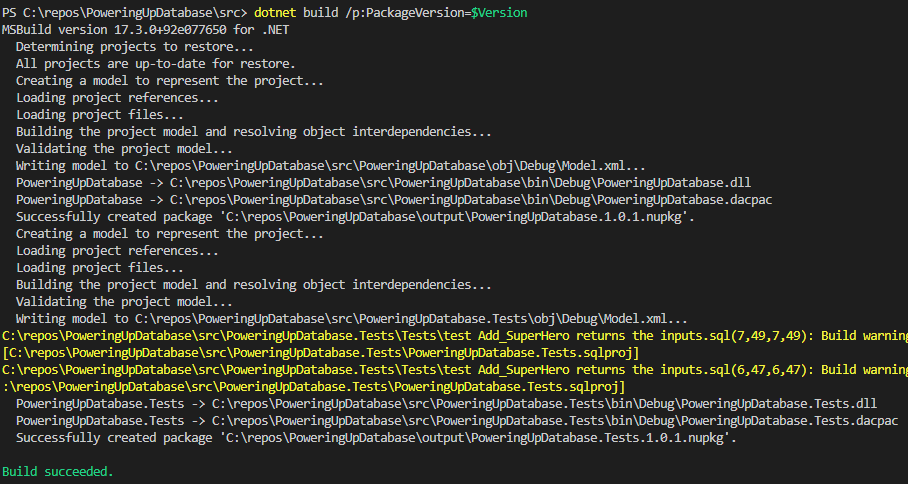Click the 'Writing model to' line for PoweringUpDatabase\obj\Debug\Model.xml

(331, 166)
